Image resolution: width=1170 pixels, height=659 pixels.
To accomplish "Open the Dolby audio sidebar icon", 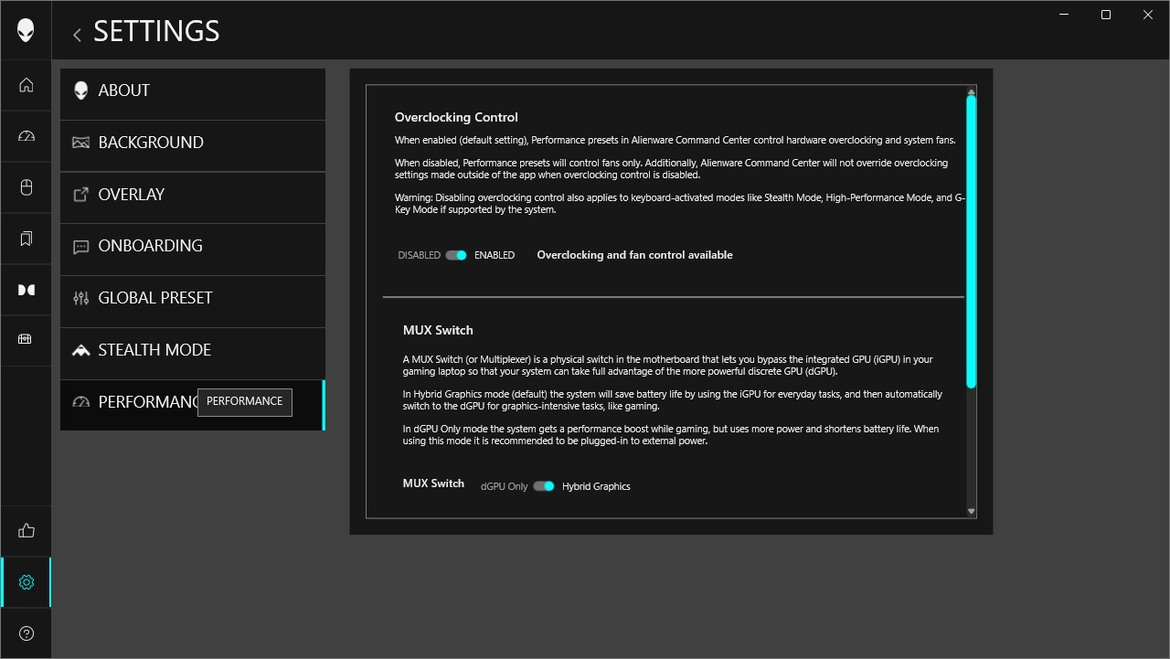I will coord(26,290).
